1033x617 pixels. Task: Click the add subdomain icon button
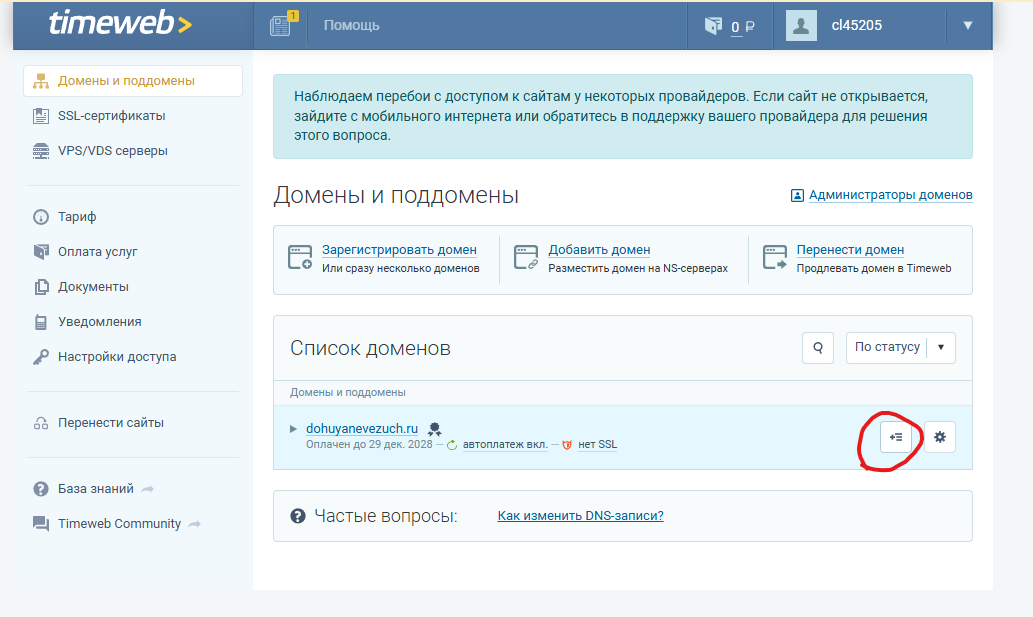pyautogui.click(x=896, y=437)
